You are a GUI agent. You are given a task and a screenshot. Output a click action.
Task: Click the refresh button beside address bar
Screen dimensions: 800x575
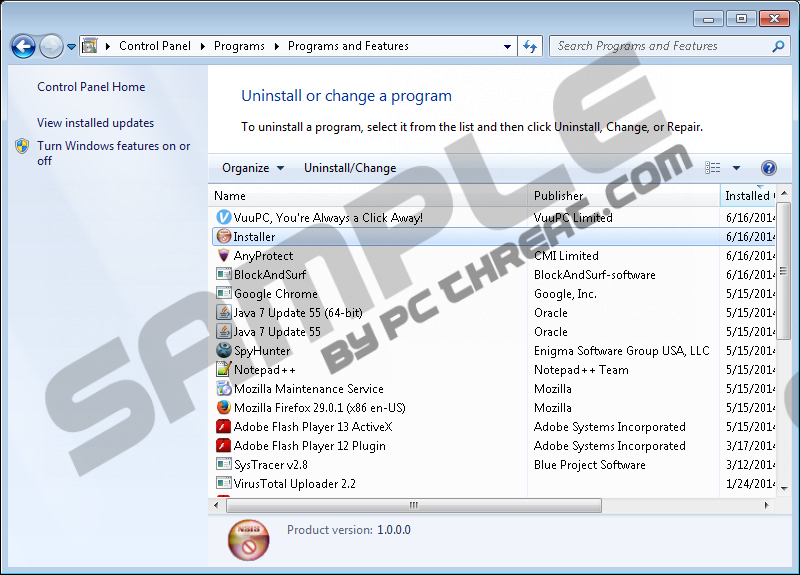pos(530,46)
